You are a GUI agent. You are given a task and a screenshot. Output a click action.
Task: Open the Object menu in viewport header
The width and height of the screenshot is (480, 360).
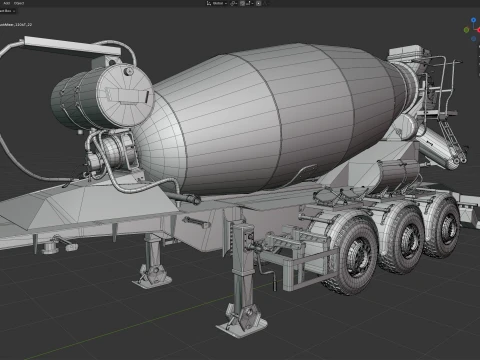(x=19, y=3)
